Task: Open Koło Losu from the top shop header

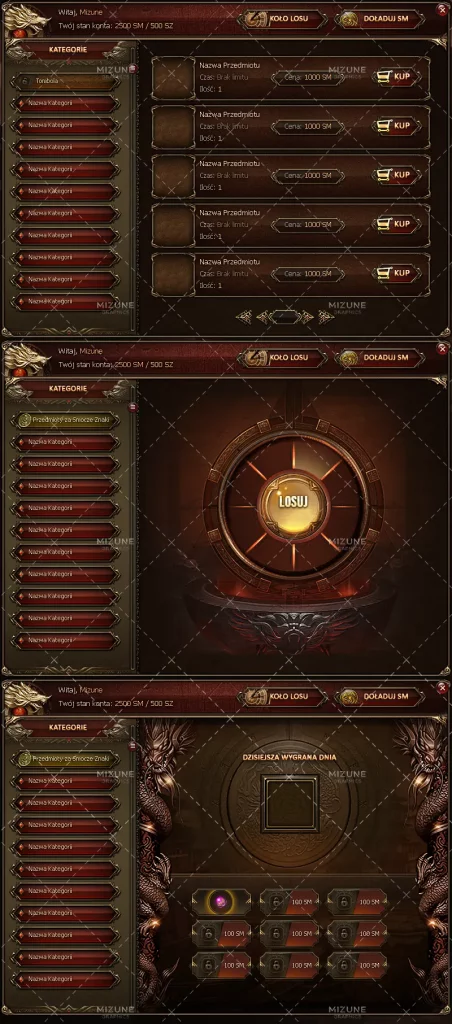Action: click(283, 19)
